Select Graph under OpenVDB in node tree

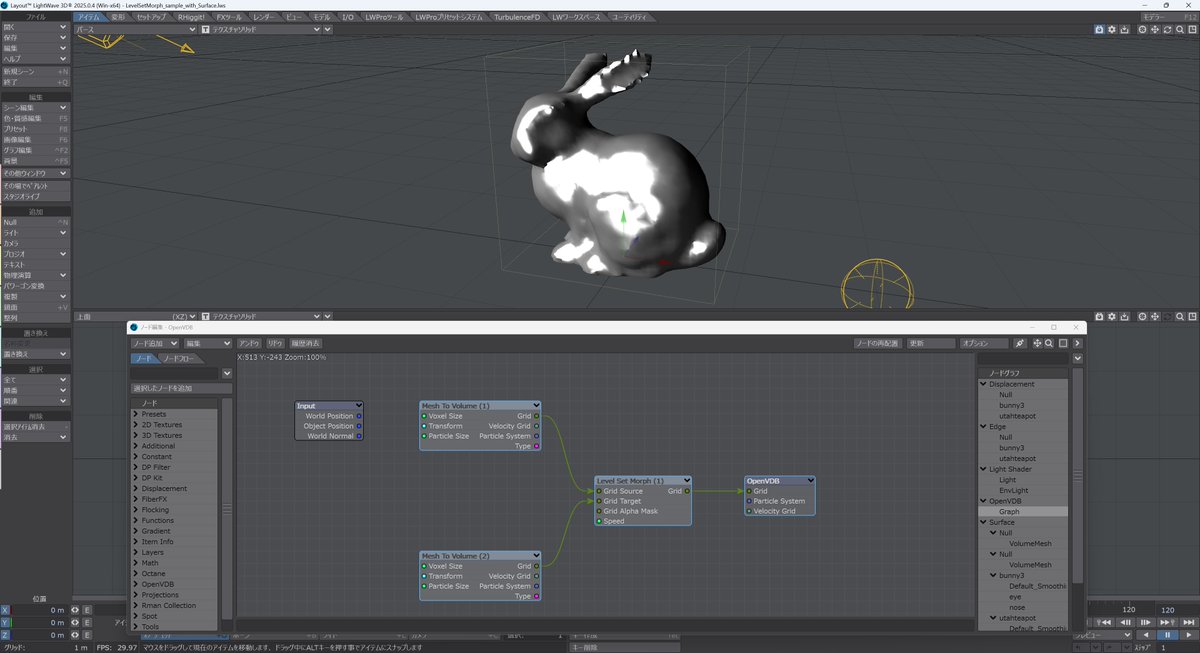point(1023,511)
